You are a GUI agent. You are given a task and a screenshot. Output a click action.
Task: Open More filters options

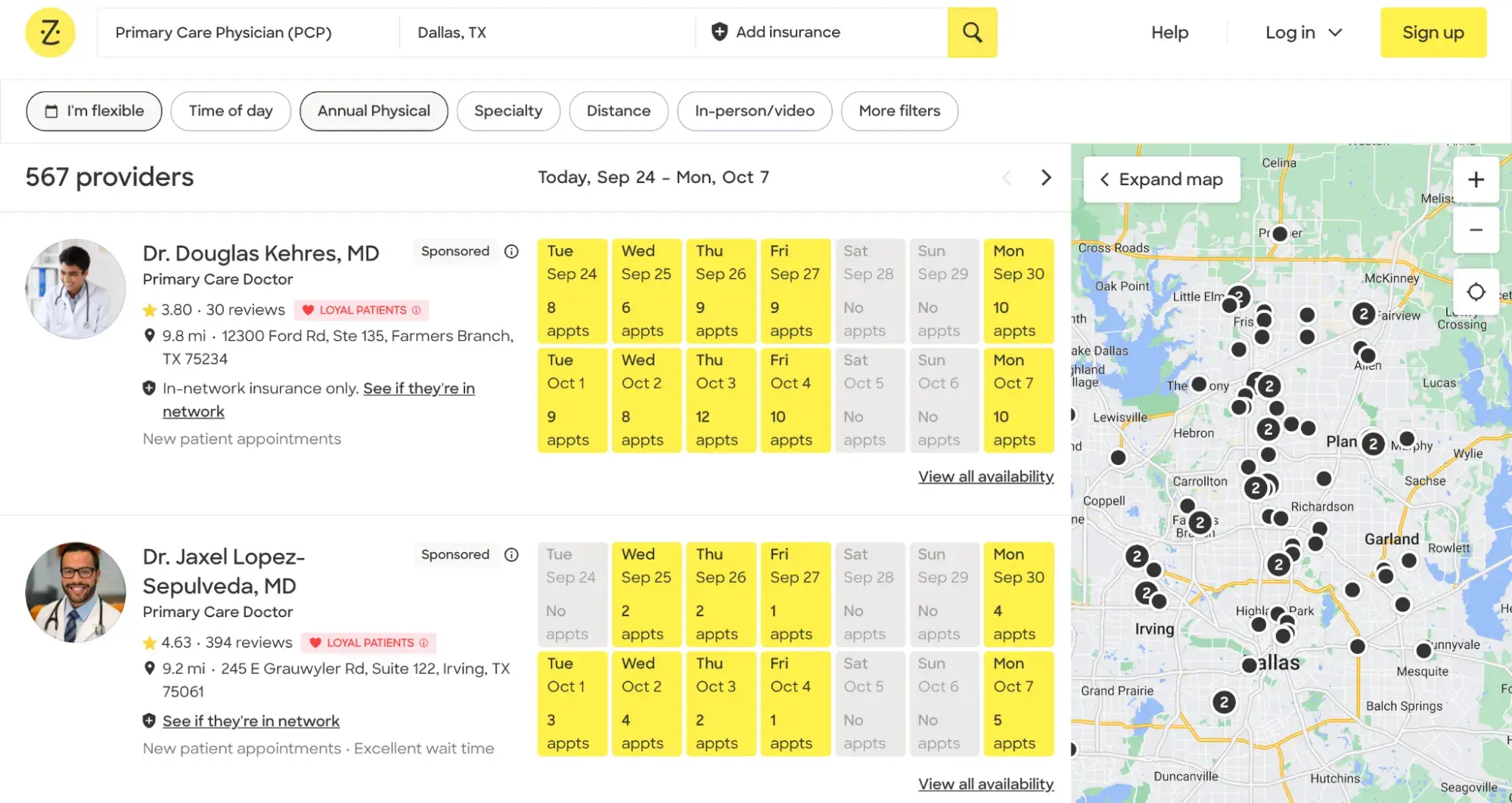tap(899, 111)
